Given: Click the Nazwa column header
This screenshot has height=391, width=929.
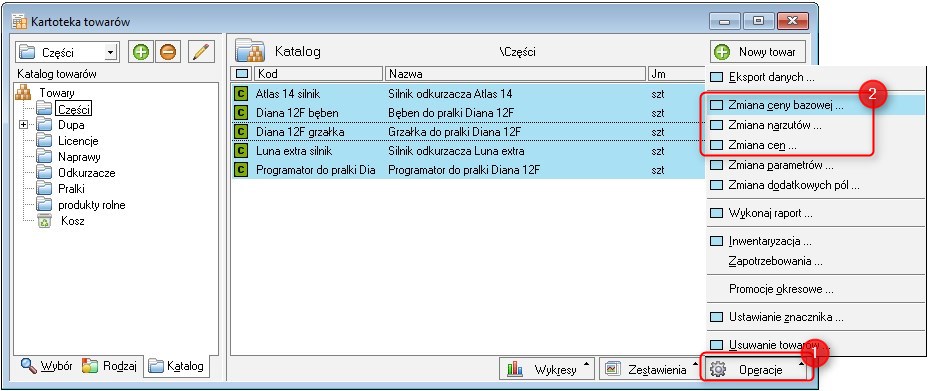Looking at the screenshot, I should (x=515, y=74).
